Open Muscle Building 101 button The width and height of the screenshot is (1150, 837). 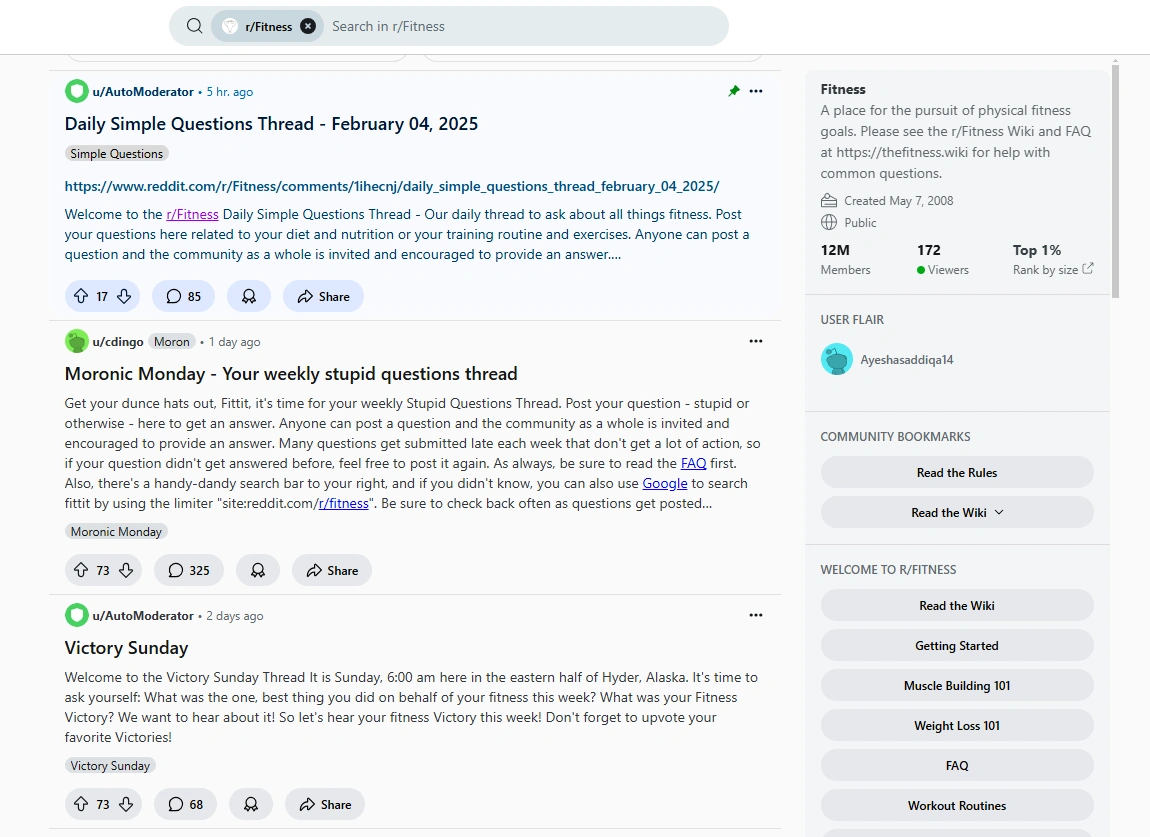pyautogui.click(x=957, y=685)
